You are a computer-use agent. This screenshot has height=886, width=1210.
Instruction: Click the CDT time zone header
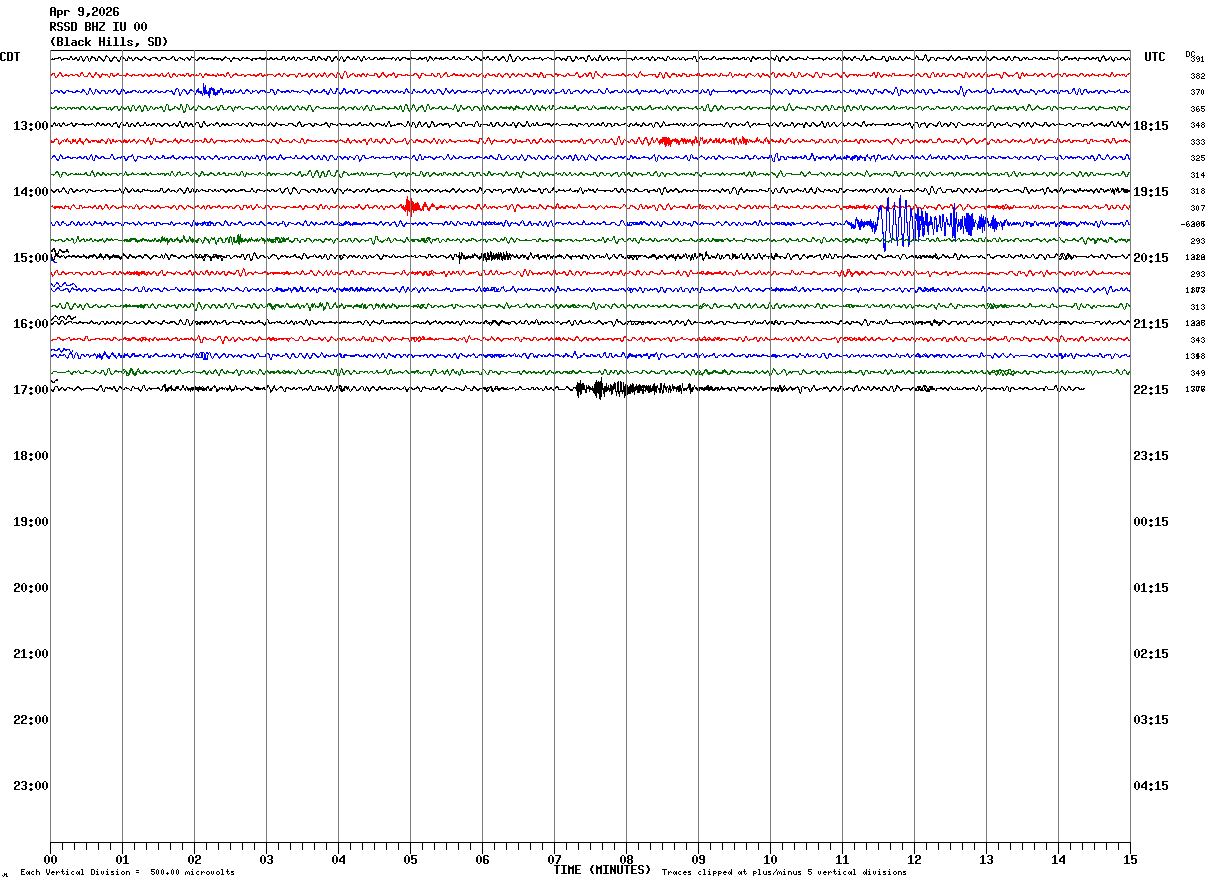coord(10,57)
